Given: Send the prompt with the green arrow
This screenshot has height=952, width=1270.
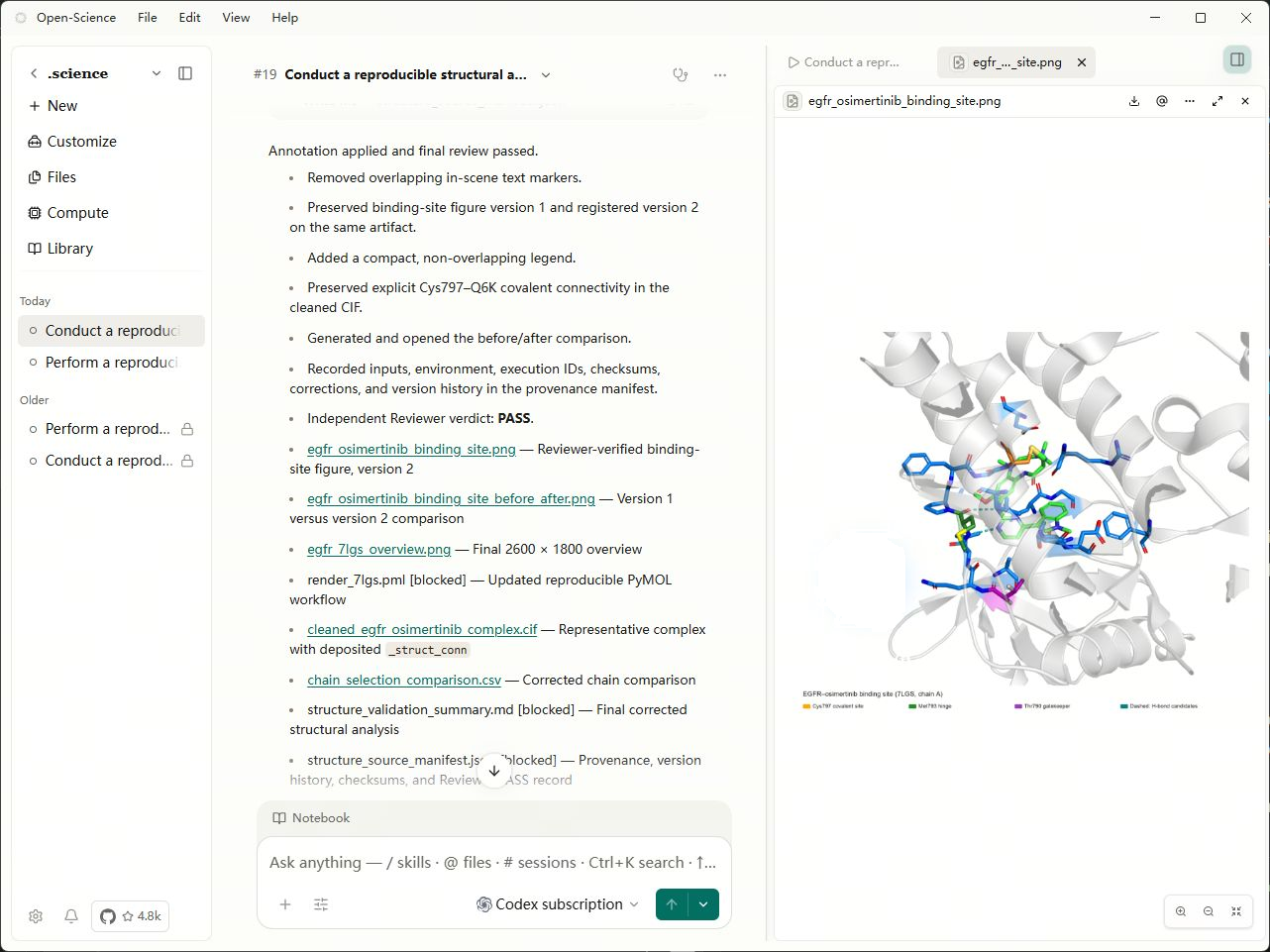Looking at the screenshot, I should pyautogui.click(x=672, y=904).
